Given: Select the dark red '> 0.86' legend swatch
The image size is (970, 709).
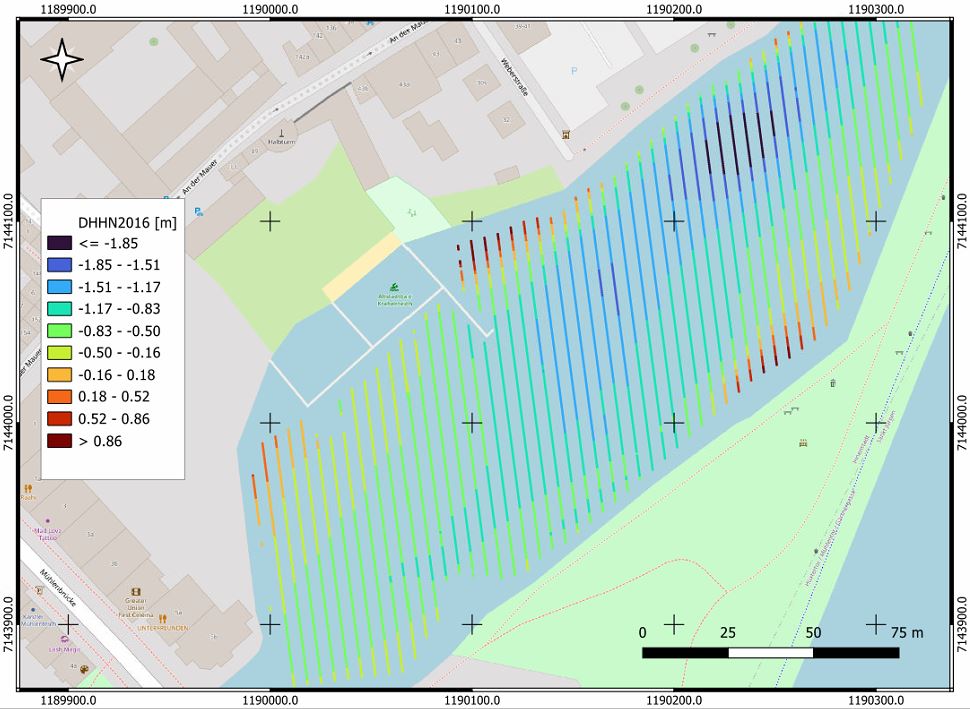Looking at the screenshot, I should click(59, 441).
